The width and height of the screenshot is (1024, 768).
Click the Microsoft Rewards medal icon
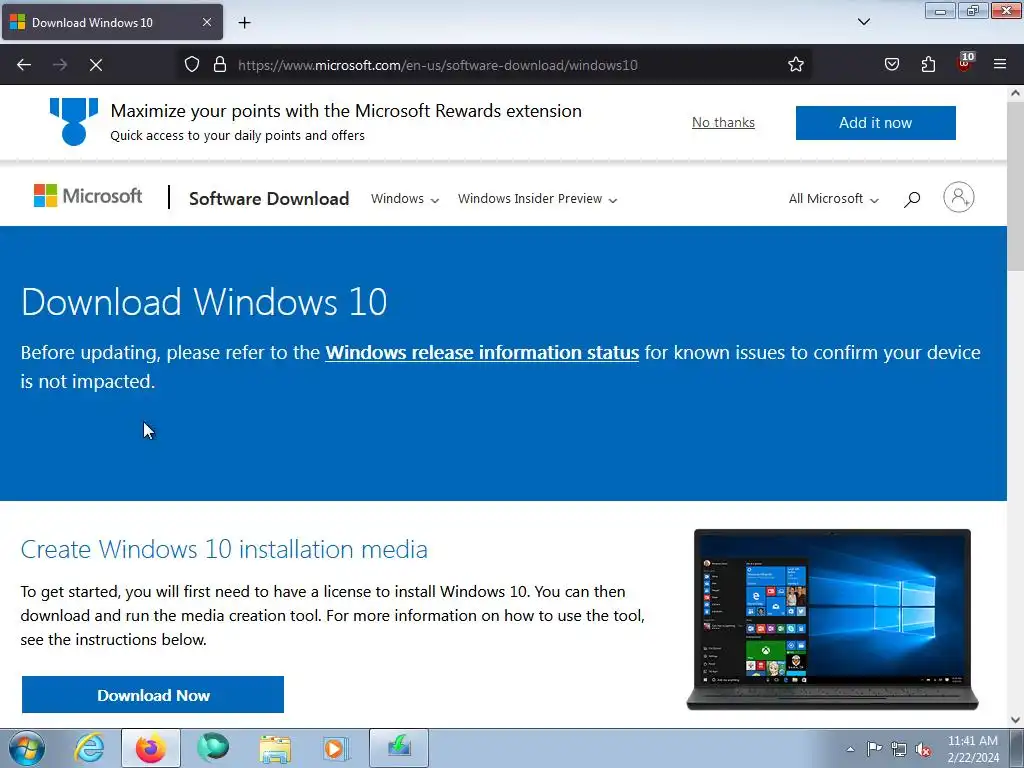74,121
